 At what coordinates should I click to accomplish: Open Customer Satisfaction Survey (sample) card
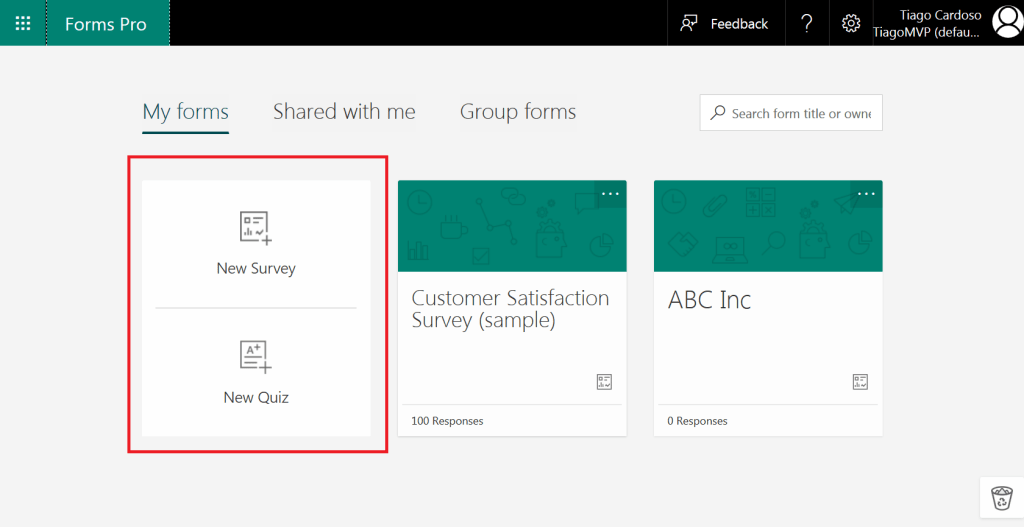point(510,309)
